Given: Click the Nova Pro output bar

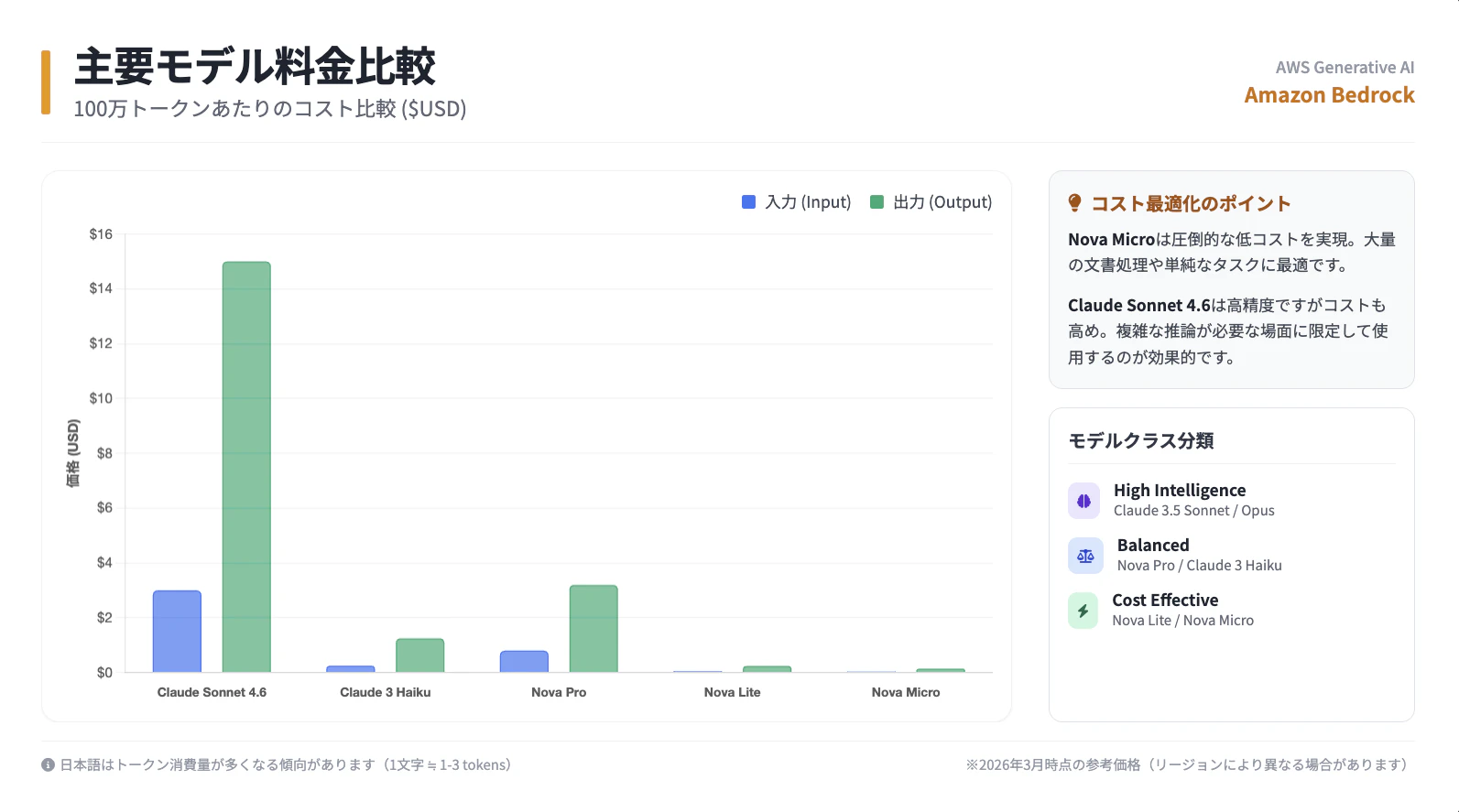Looking at the screenshot, I should click(593, 629).
